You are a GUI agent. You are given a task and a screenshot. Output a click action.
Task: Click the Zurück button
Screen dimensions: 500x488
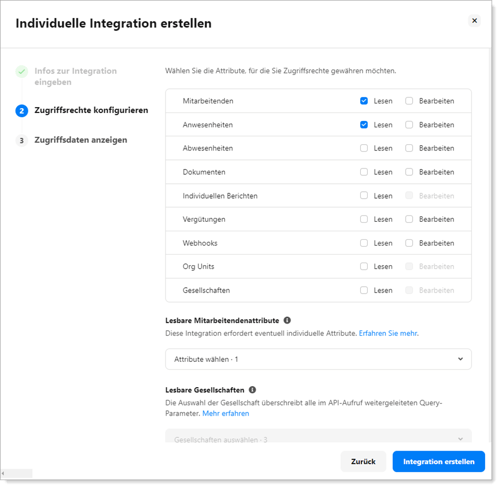(363, 461)
